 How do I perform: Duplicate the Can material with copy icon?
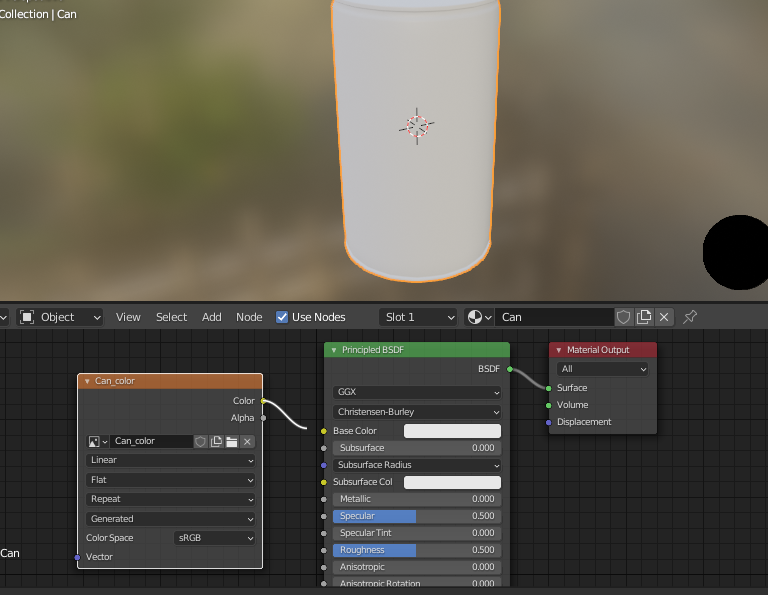tap(644, 317)
